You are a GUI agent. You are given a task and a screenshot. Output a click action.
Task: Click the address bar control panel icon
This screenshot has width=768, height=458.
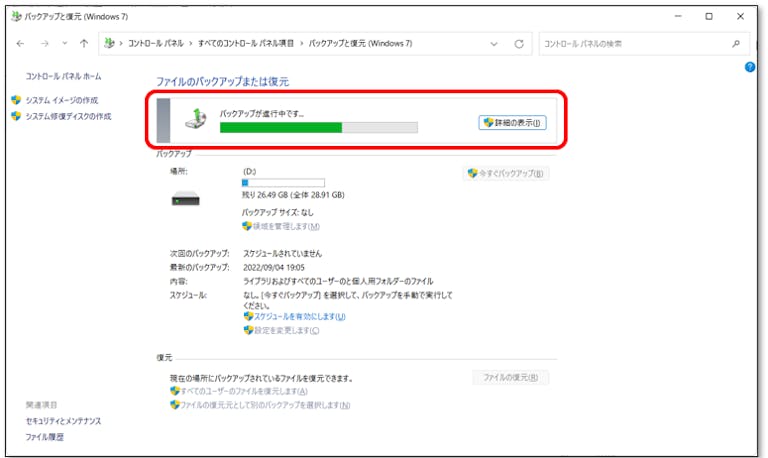109,43
